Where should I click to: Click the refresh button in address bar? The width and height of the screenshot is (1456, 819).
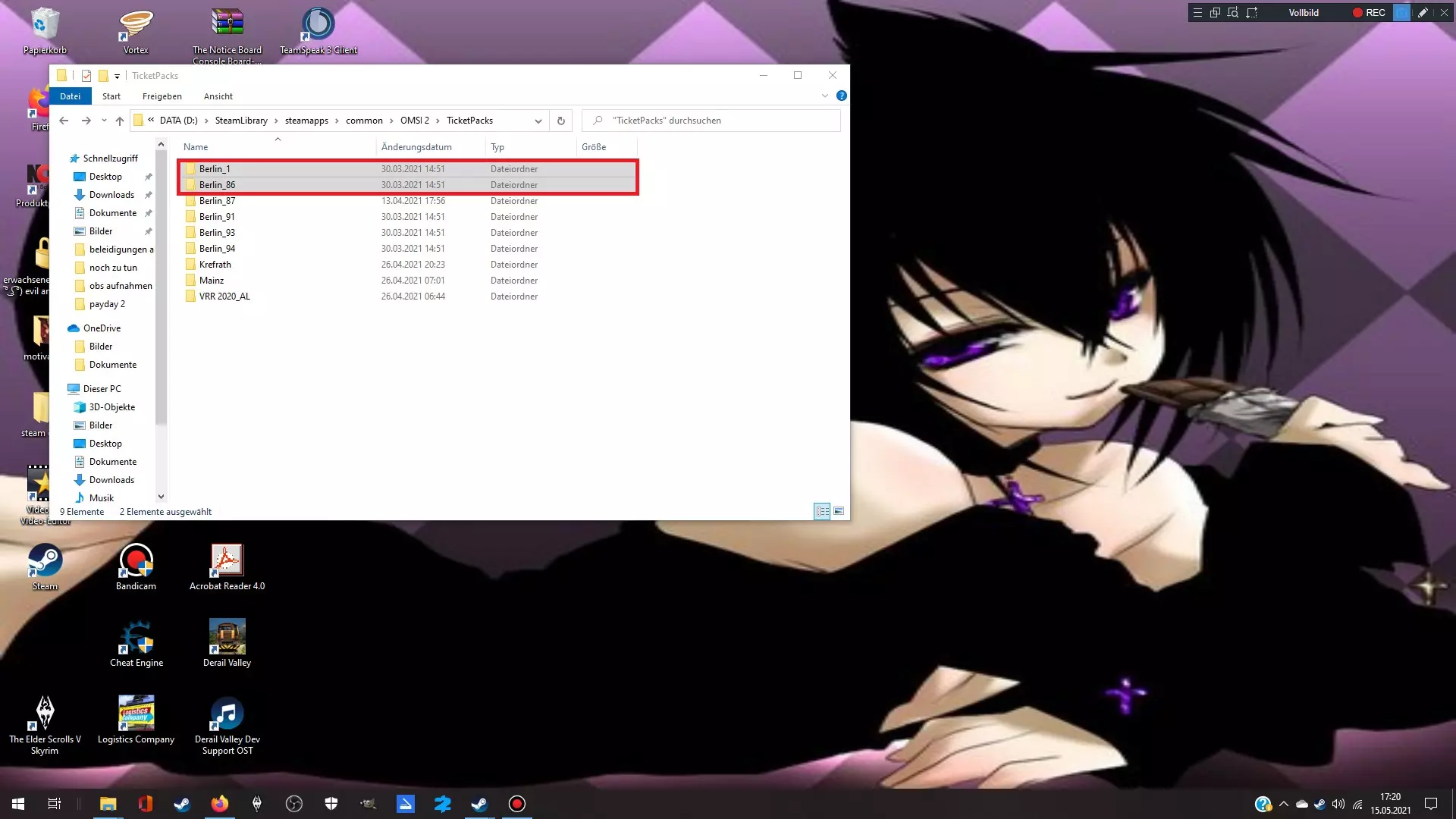[x=561, y=121]
